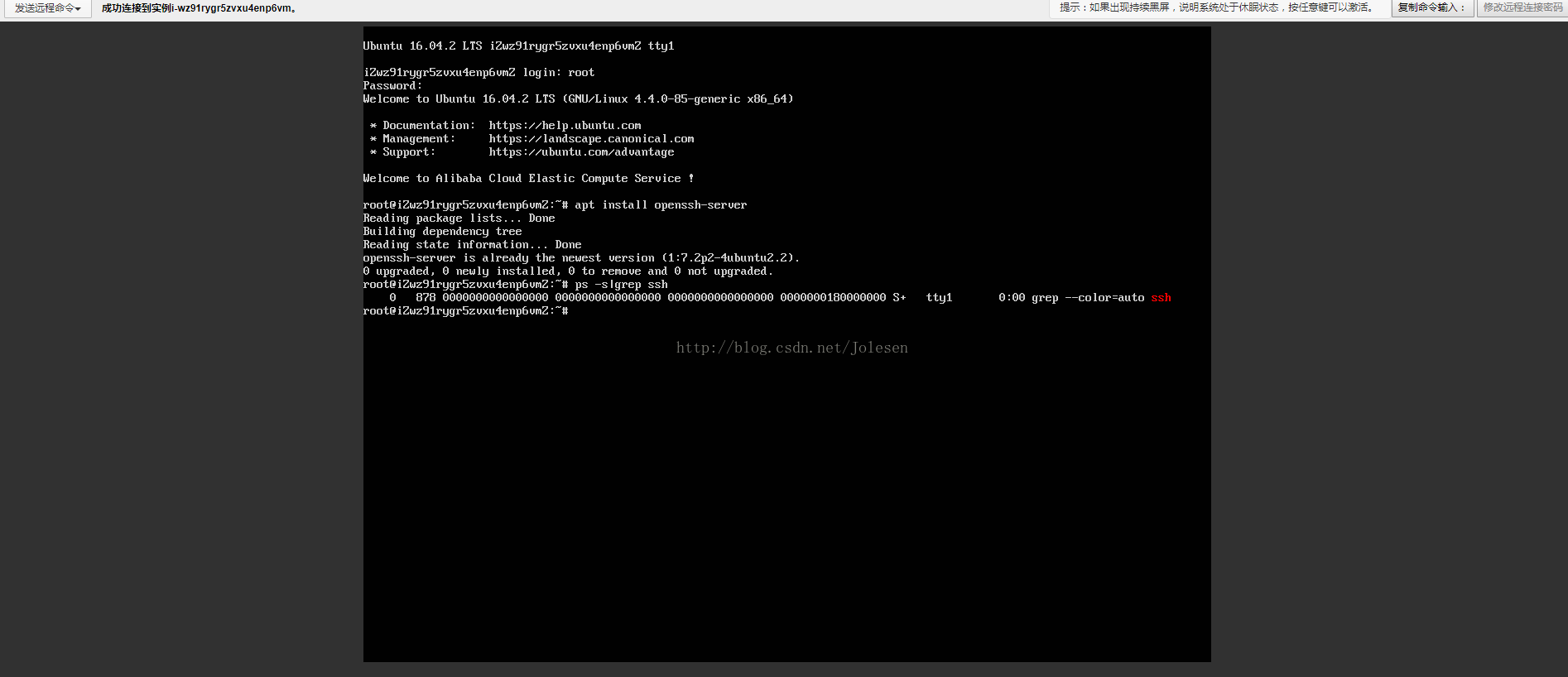Click the 'Password:' line
1568x677 pixels.
pos(392,86)
